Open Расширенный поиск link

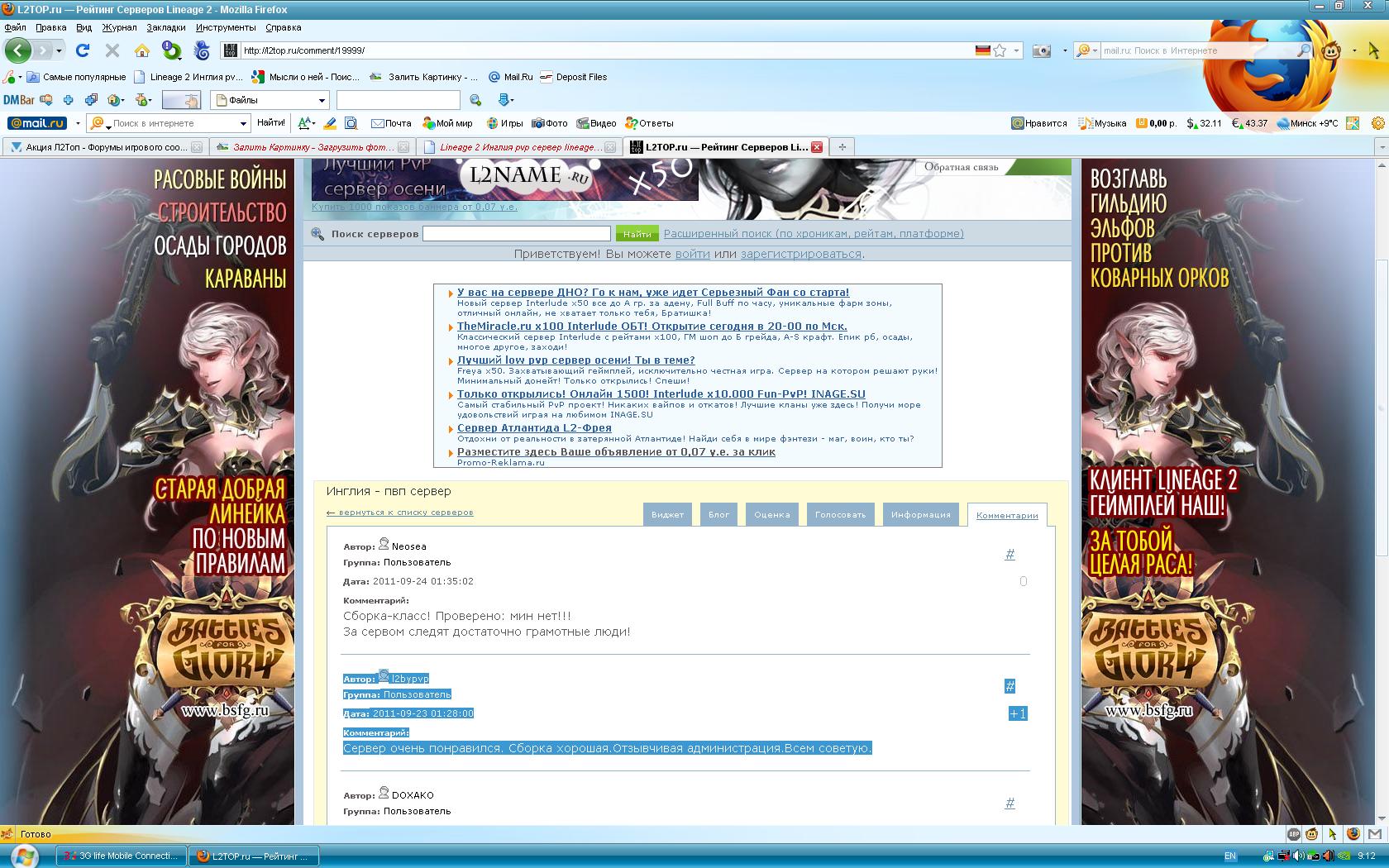814,234
